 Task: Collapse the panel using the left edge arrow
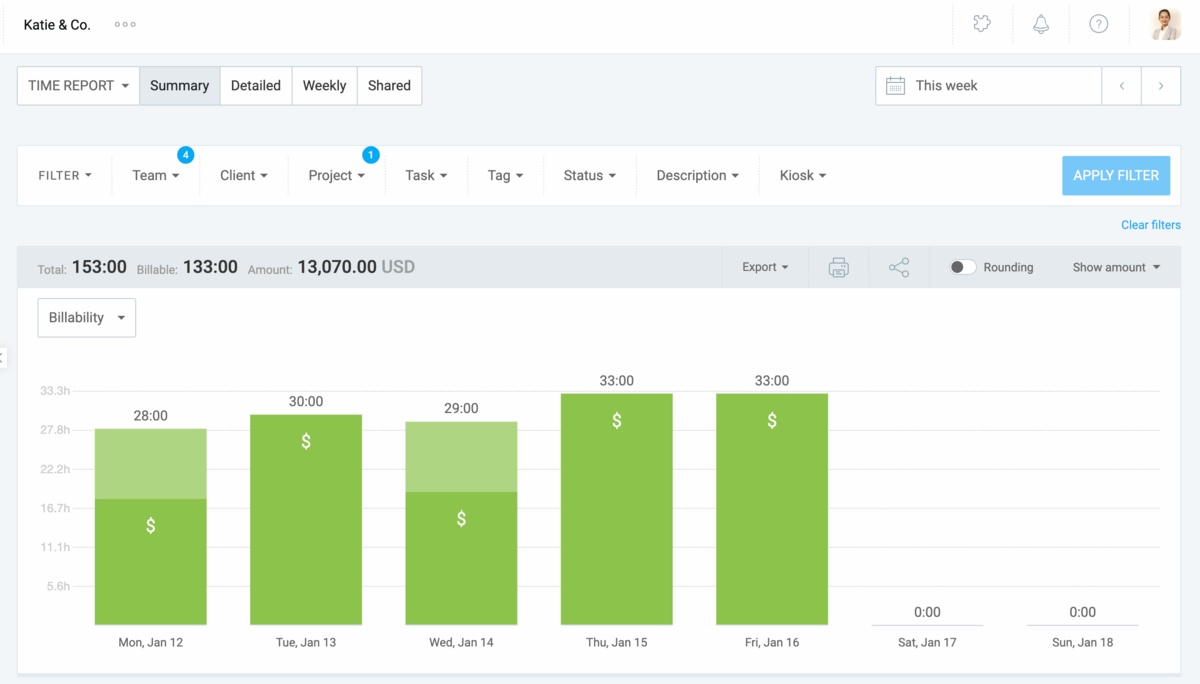pos(4,357)
